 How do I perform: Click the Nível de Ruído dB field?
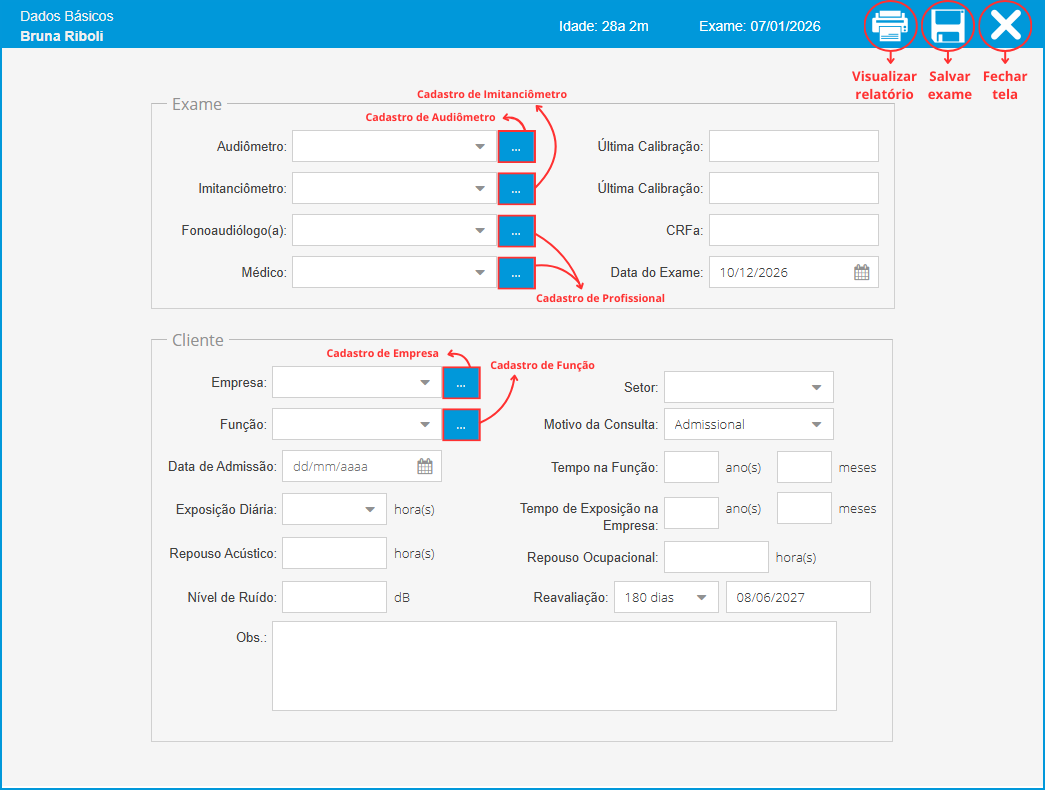(334, 597)
